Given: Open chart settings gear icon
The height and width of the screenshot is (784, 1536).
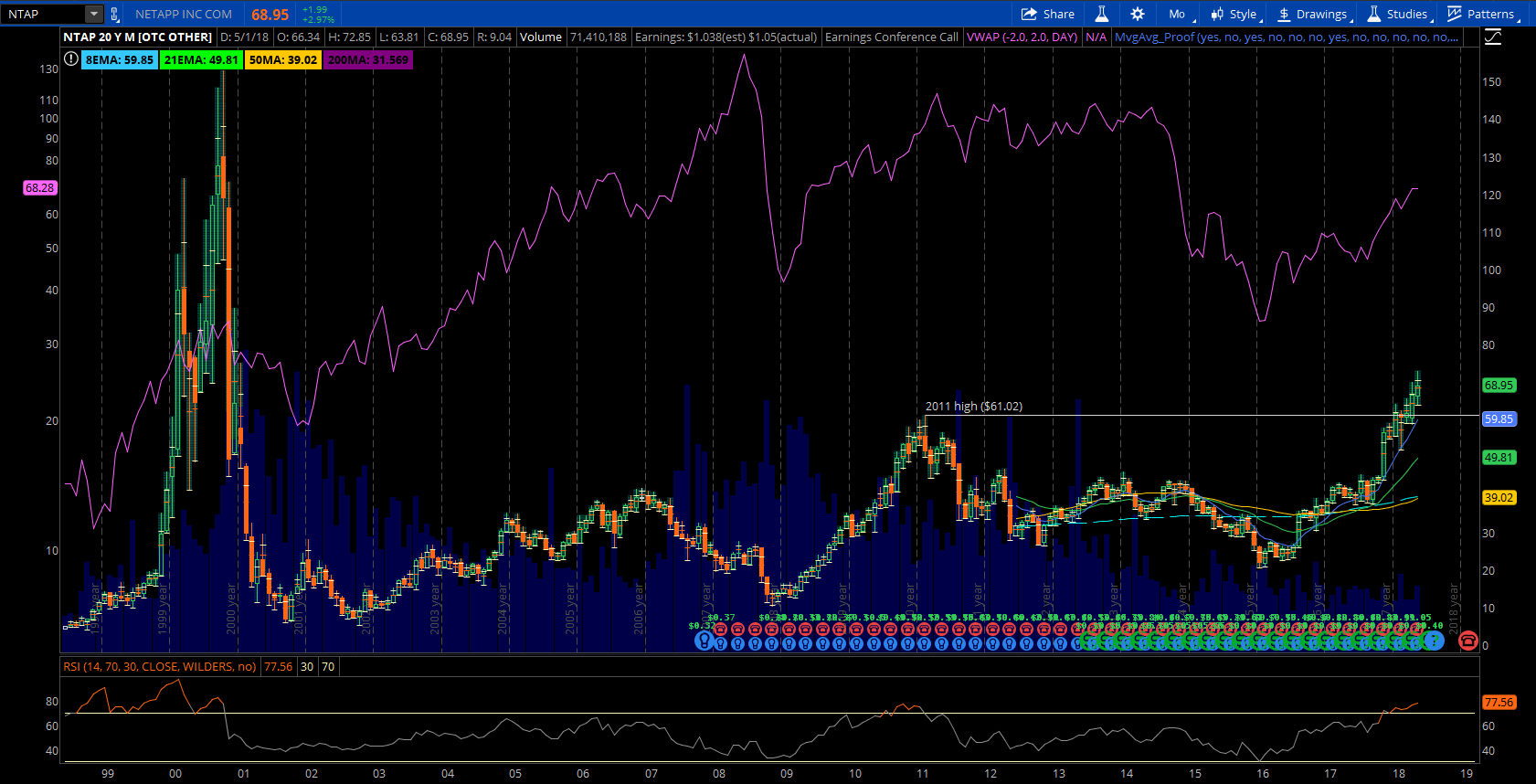Looking at the screenshot, I should (x=1137, y=14).
